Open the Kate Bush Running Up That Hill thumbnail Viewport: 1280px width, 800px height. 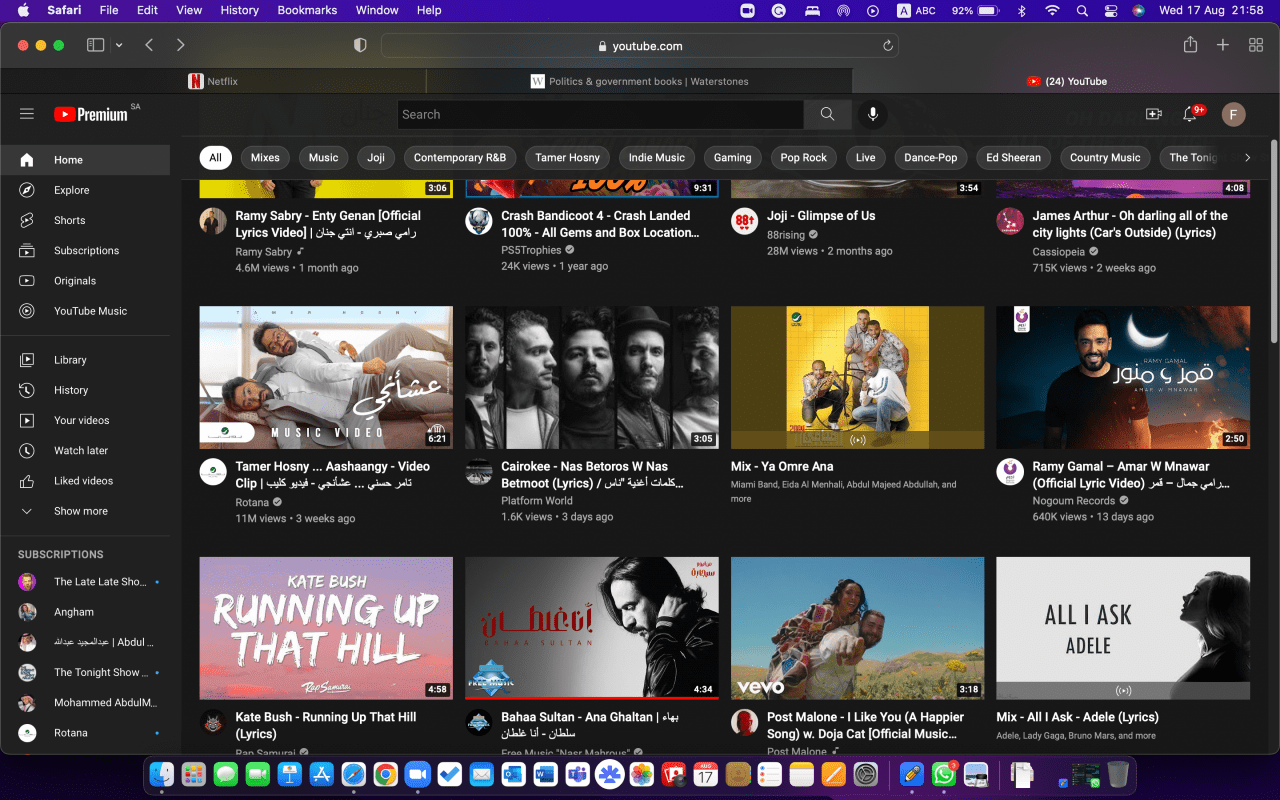tap(326, 628)
